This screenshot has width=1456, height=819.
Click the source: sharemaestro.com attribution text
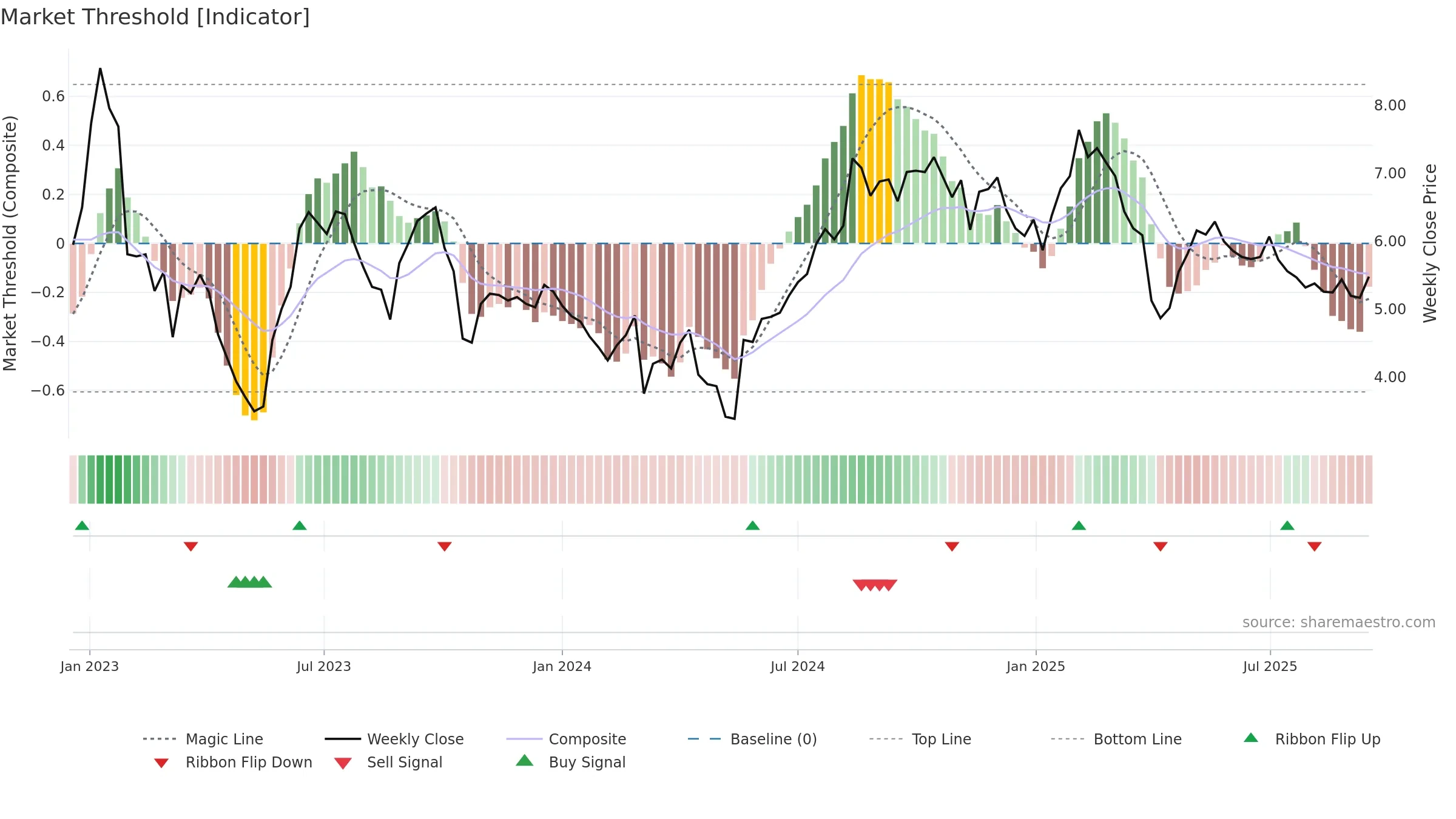tap(1339, 622)
